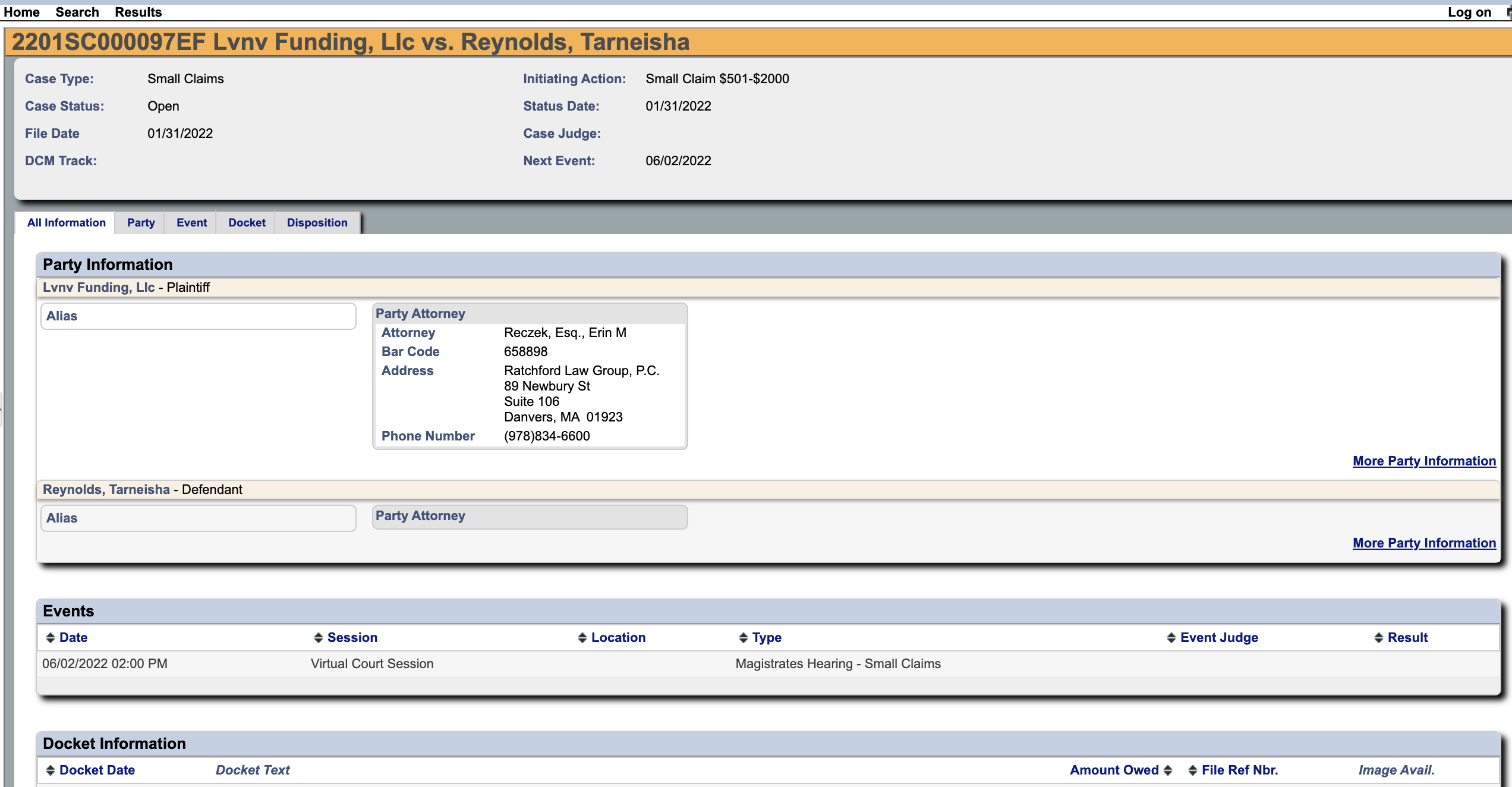Click the sort arrows beside Events Date
Screen dimensions: 1512x787
coord(51,638)
